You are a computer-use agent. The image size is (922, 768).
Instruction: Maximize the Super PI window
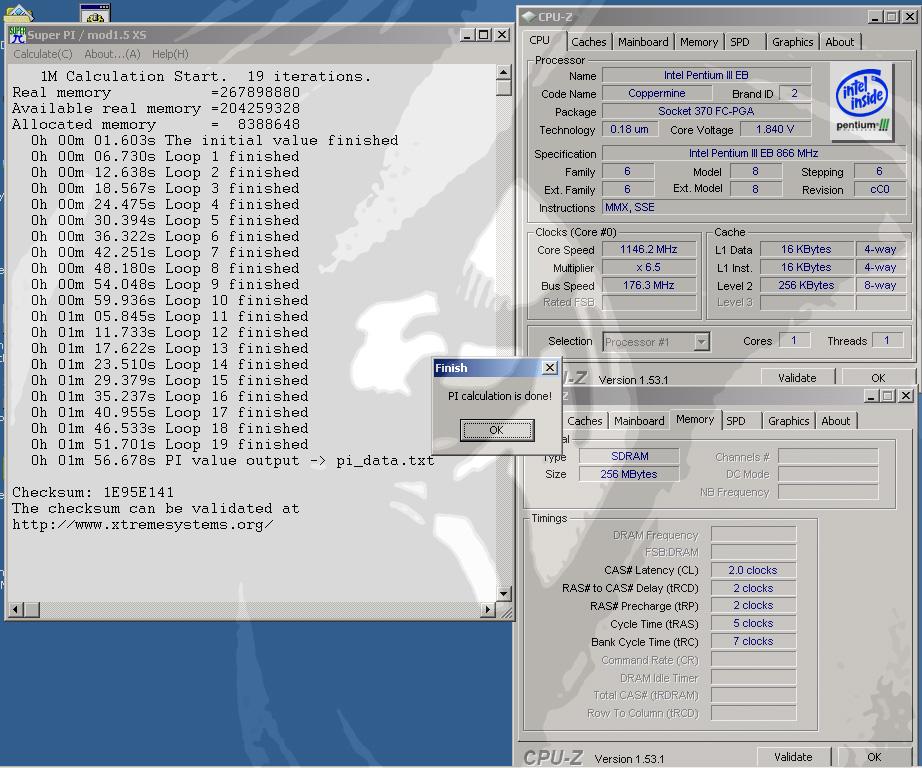coord(484,35)
